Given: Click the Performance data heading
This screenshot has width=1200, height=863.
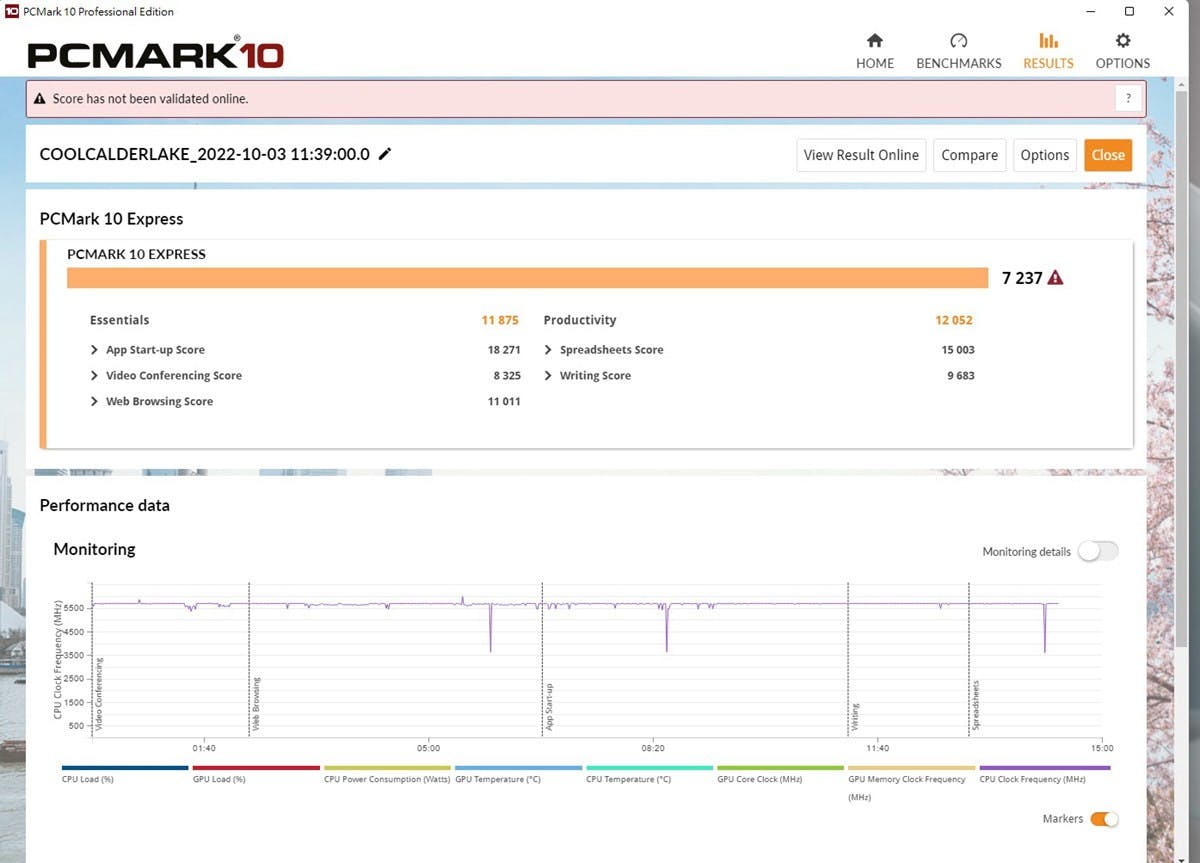Looking at the screenshot, I should [x=105, y=505].
